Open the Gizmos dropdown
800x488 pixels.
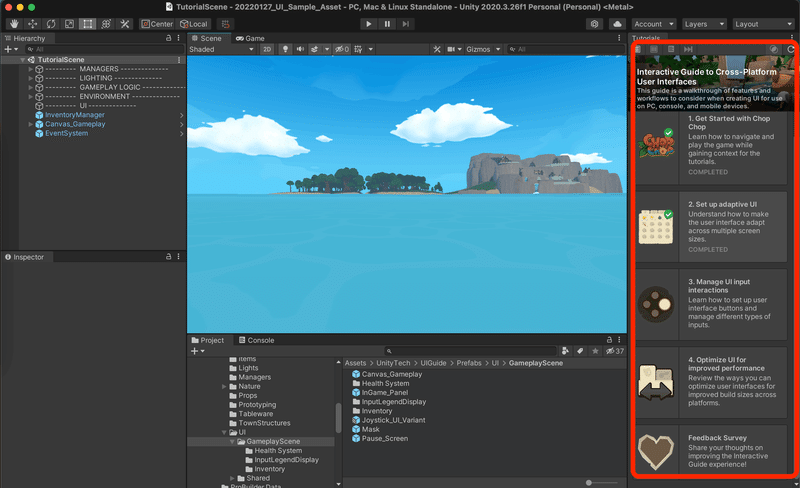(483, 50)
